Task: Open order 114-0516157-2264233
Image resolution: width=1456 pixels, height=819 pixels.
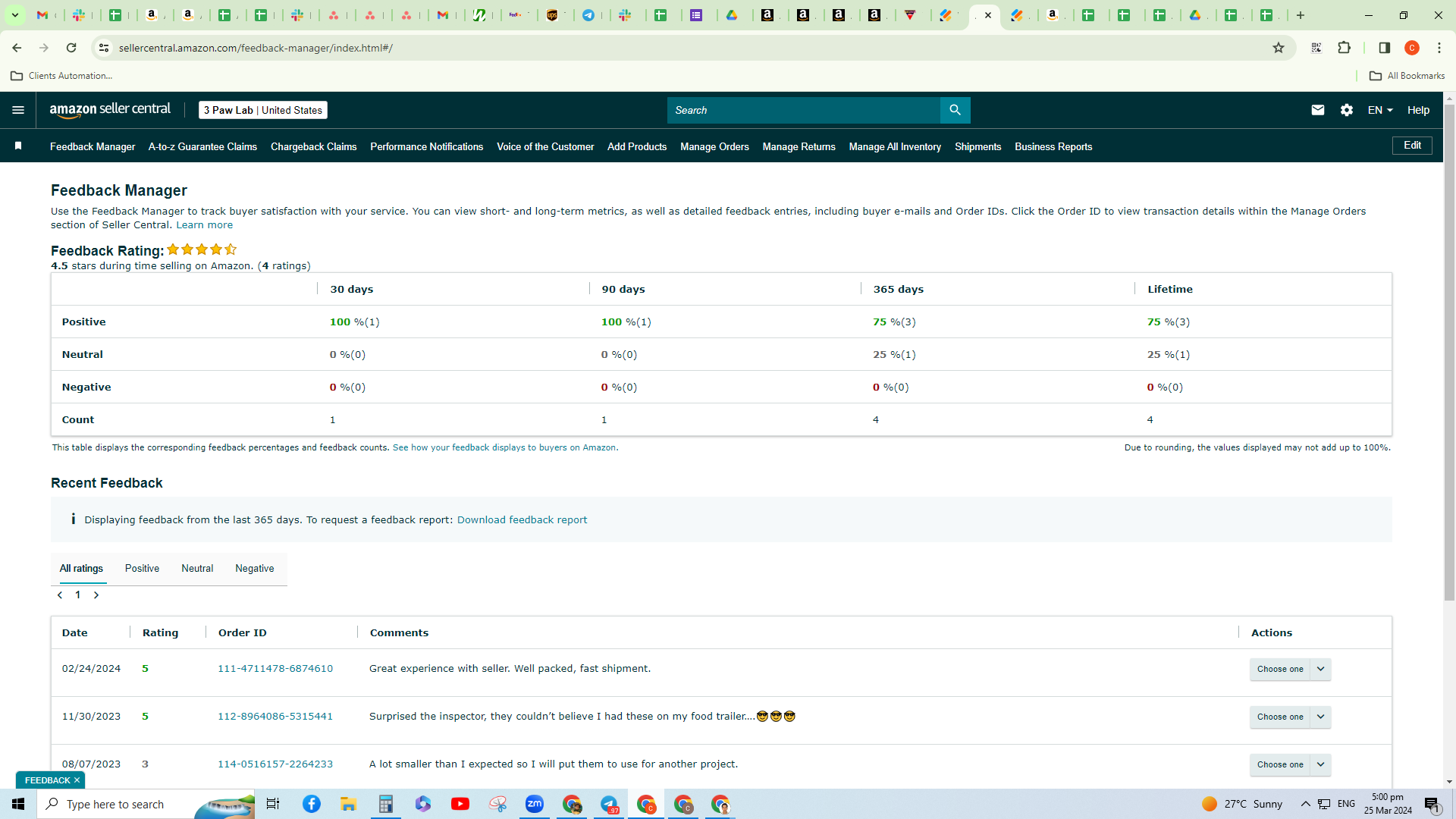Action: pyautogui.click(x=275, y=764)
